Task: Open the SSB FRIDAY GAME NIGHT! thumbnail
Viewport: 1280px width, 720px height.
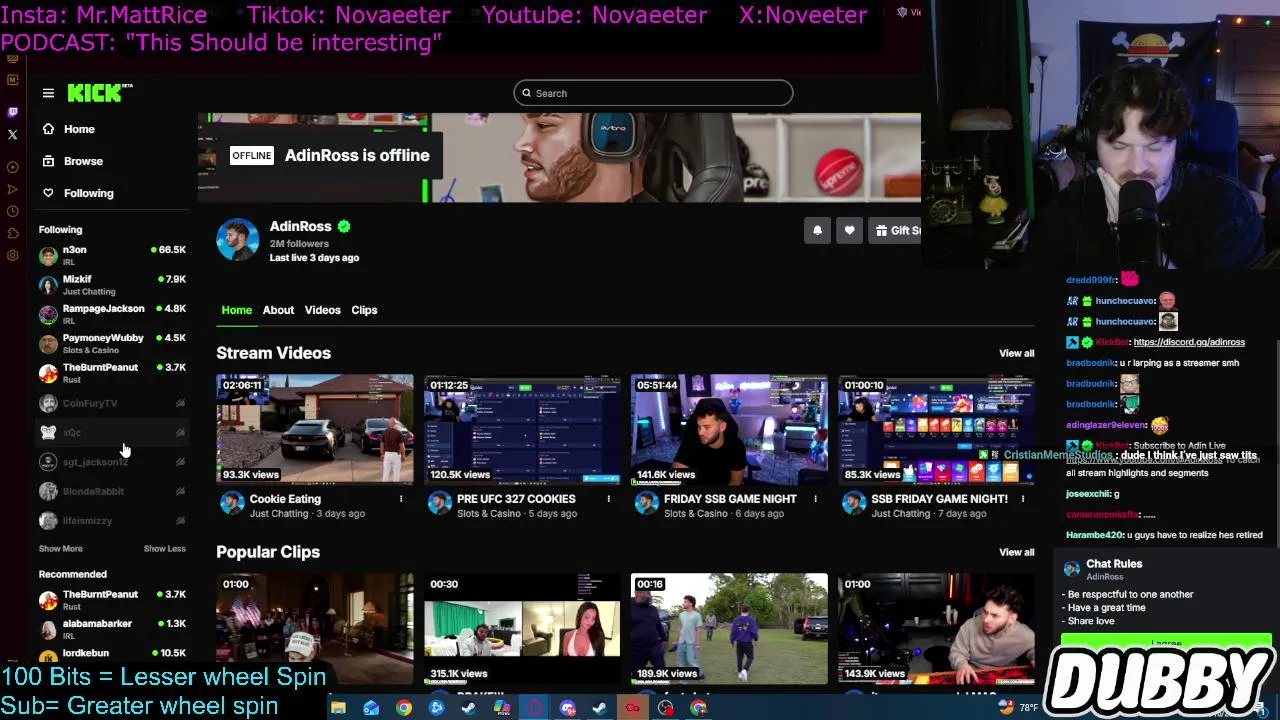Action: coord(936,429)
